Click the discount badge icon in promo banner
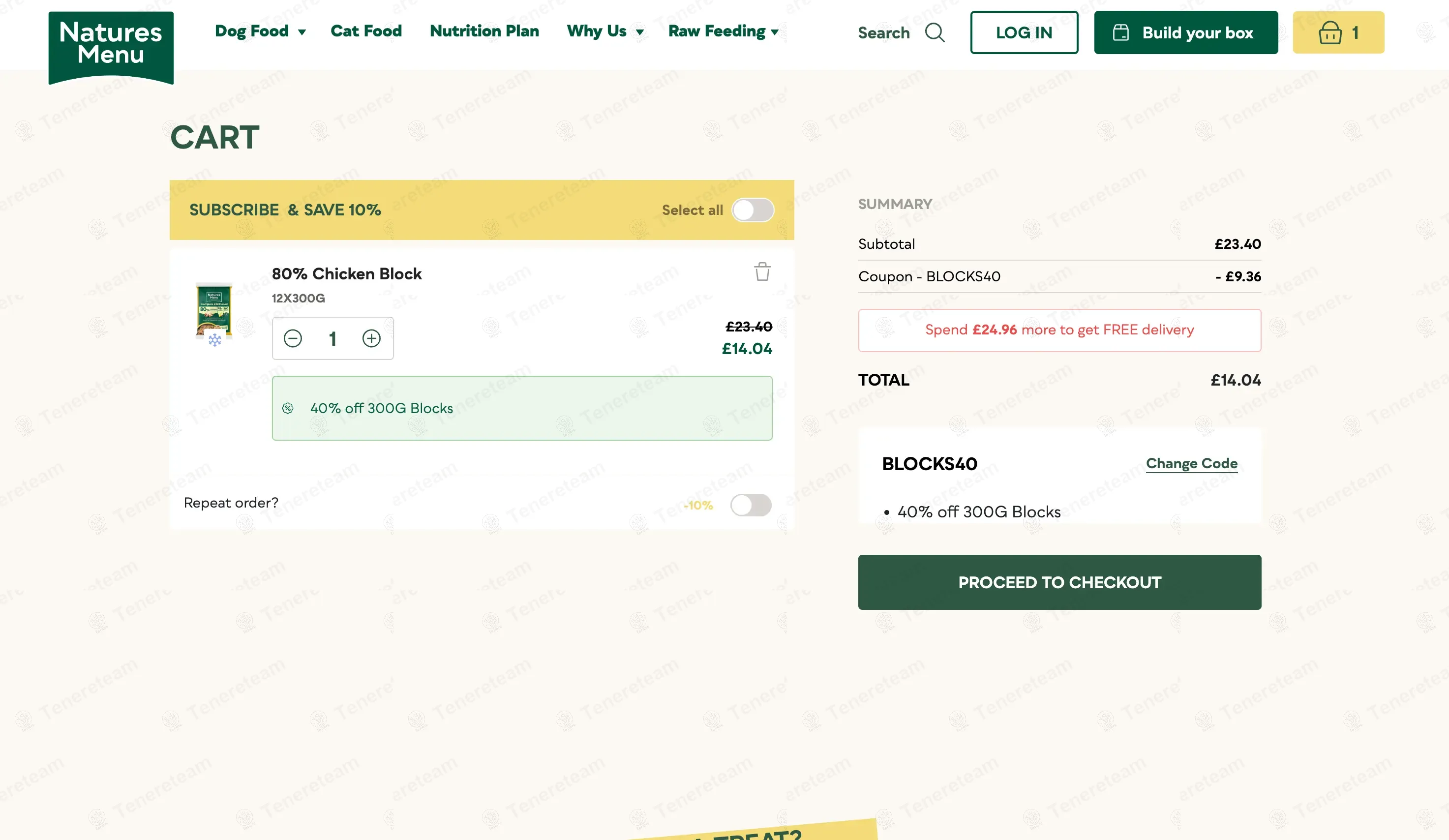The image size is (1449, 840). point(288,408)
